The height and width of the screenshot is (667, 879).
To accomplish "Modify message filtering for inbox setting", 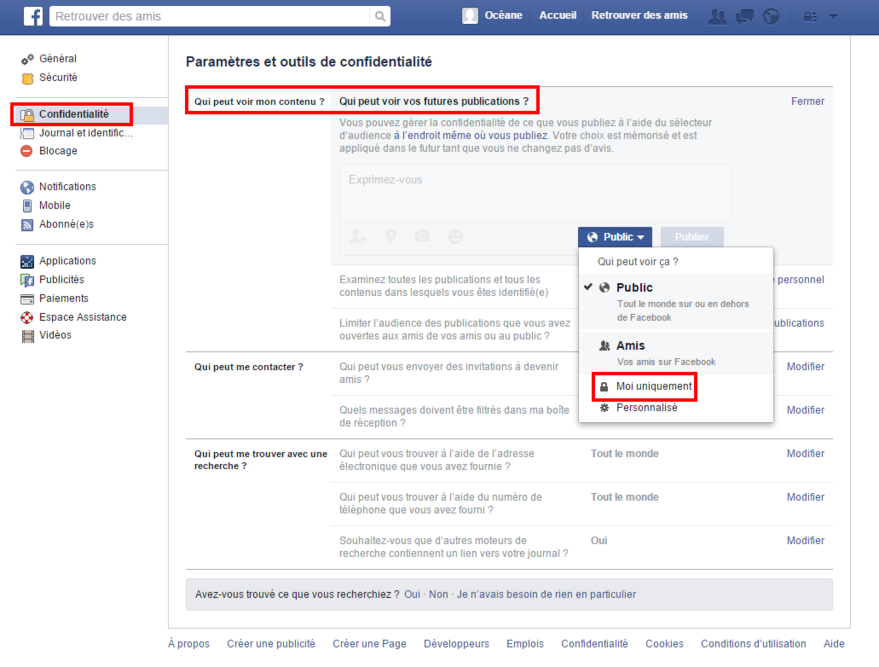I will 805,410.
